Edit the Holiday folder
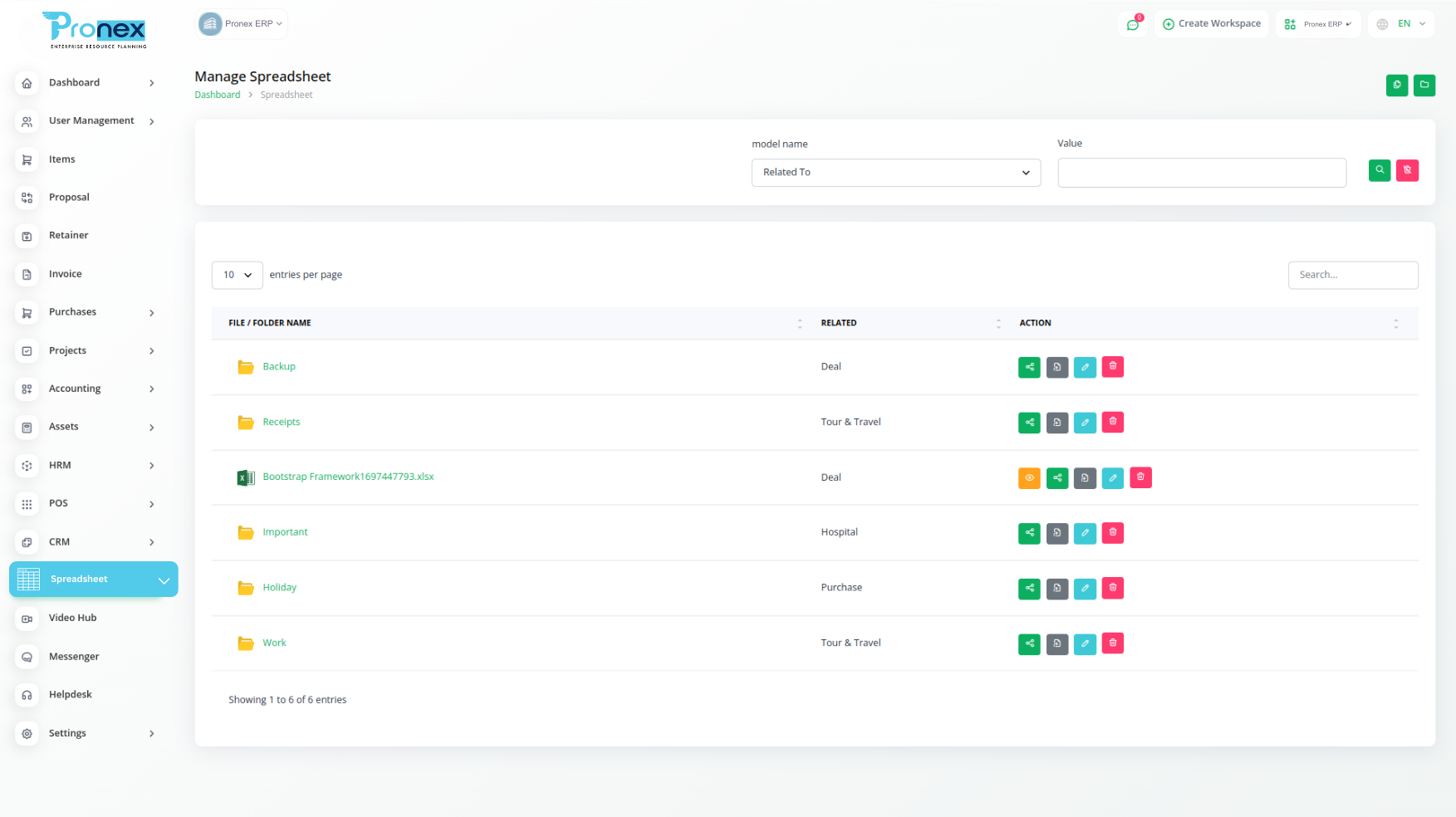The image size is (1456, 817). [1085, 589]
